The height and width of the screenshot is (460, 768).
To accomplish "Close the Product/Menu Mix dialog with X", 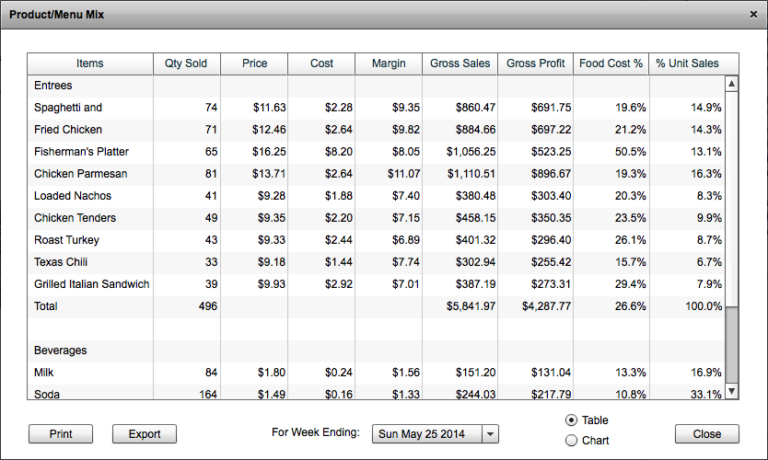I will tap(752, 14).
